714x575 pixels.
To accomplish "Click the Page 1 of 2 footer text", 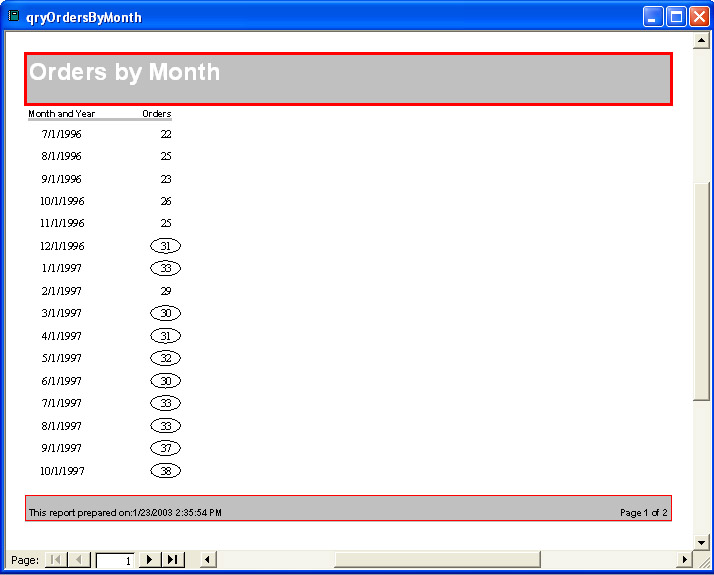I will (643, 513).
